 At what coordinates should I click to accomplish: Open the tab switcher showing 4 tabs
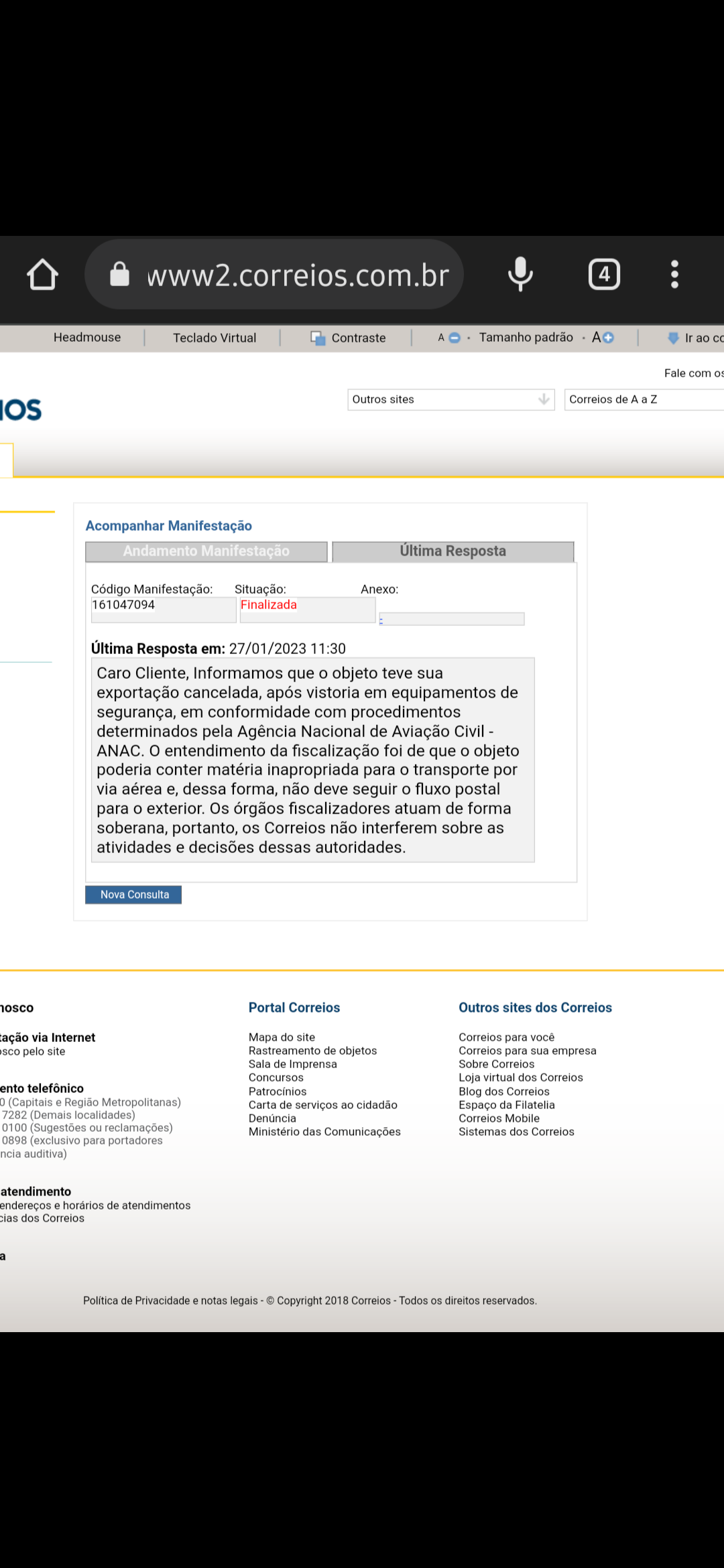pyautogui.click(x=604, y=274)
